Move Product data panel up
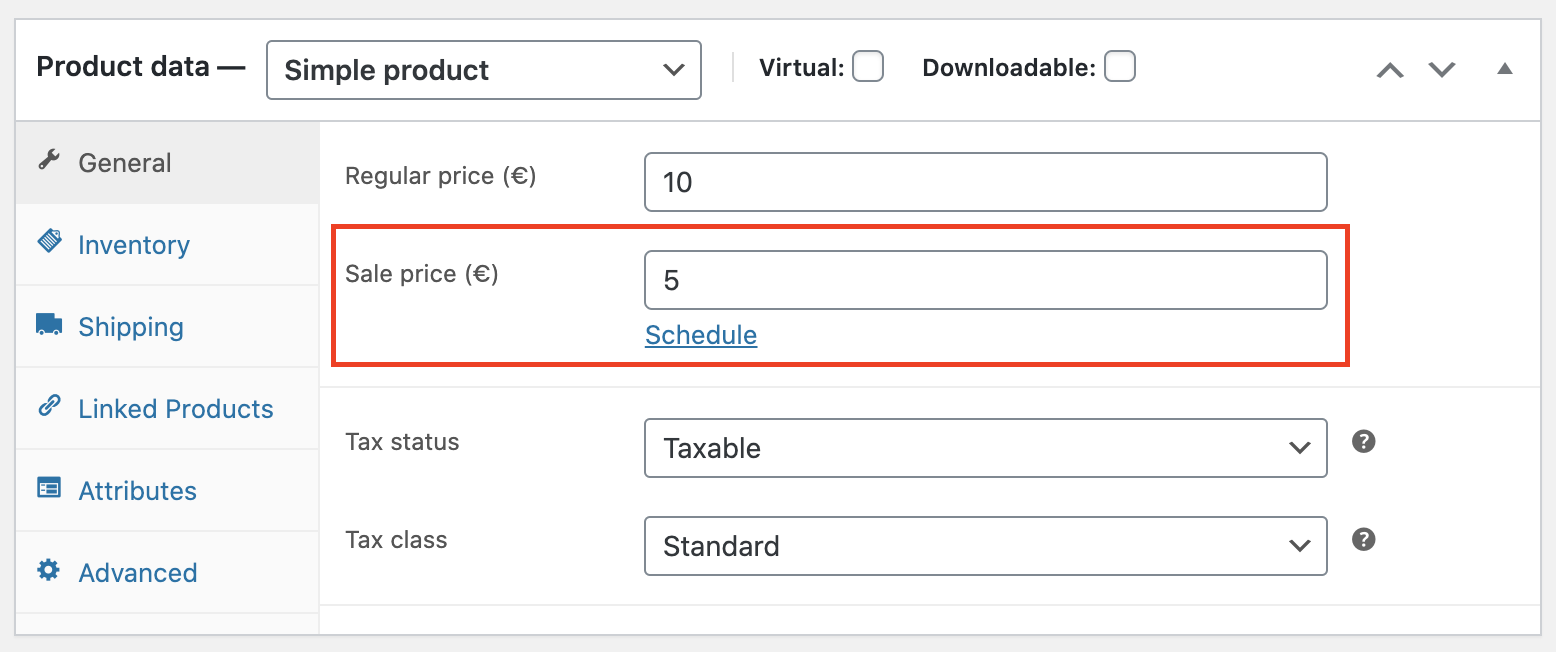The image size is (1556, 652). pos(1389,70)
